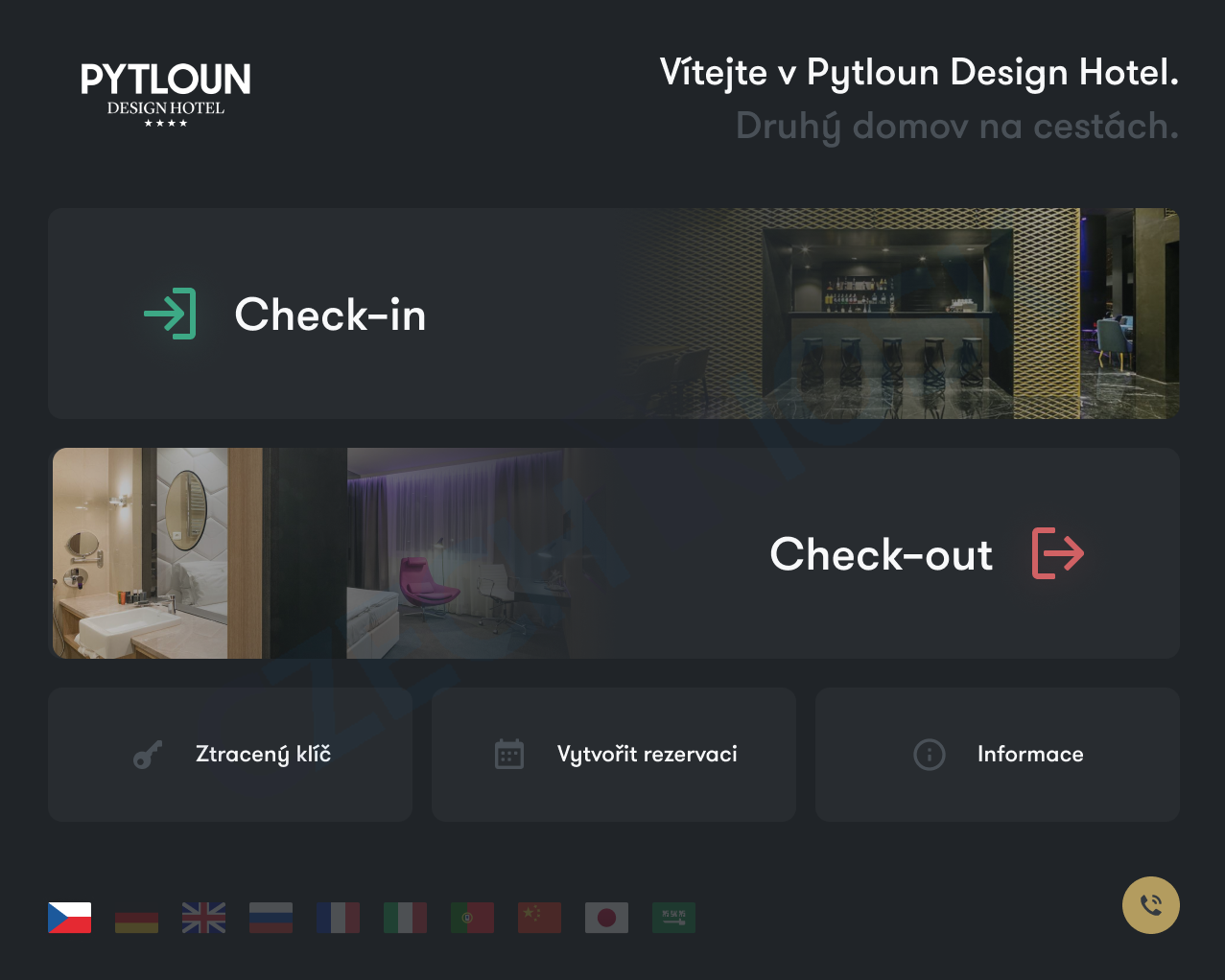Image resolution: width=1225 pixels, height=980 pixels.
Task: Choose the Chinese flag language
Action: 540,918
